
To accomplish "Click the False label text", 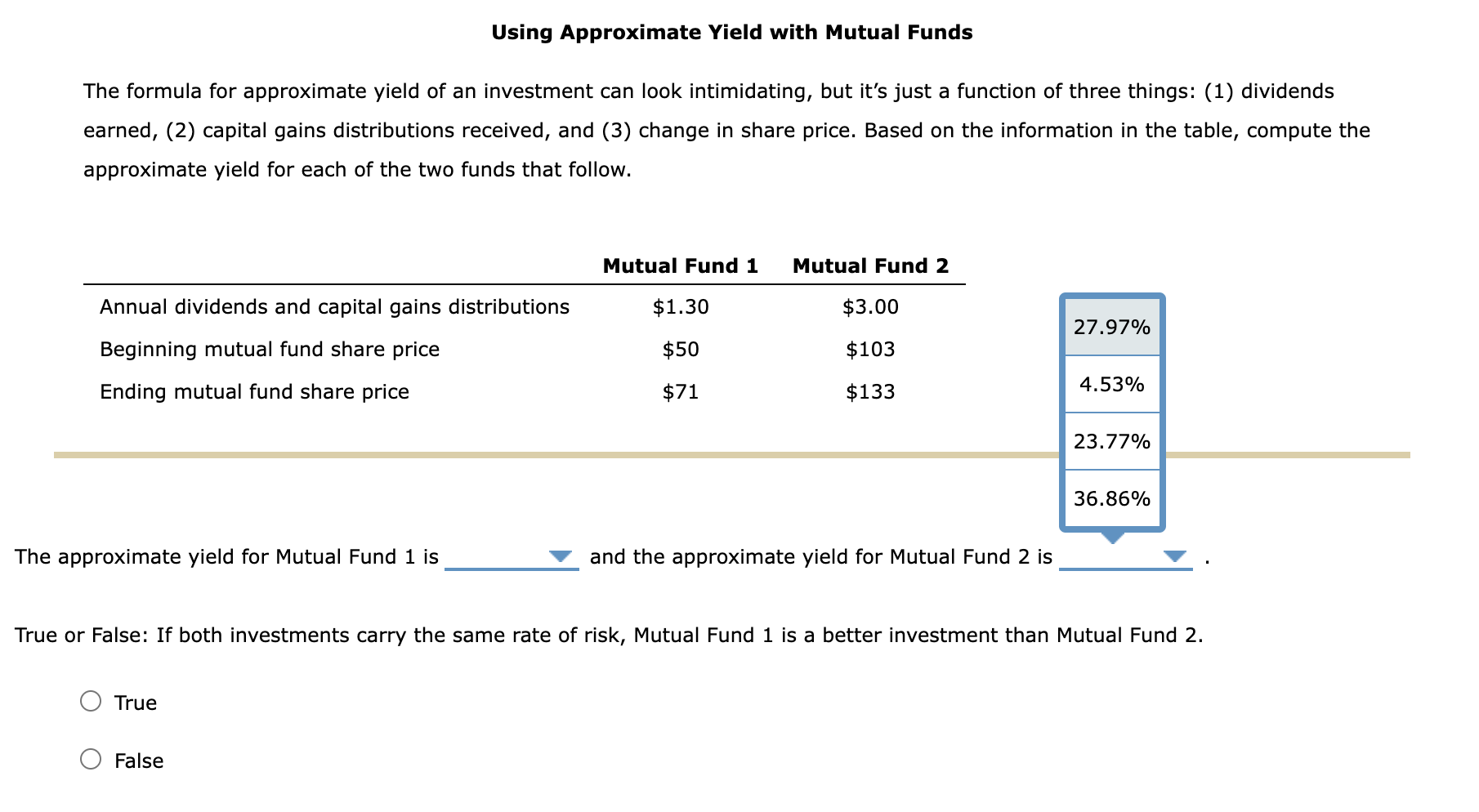I will pos(137,760).
